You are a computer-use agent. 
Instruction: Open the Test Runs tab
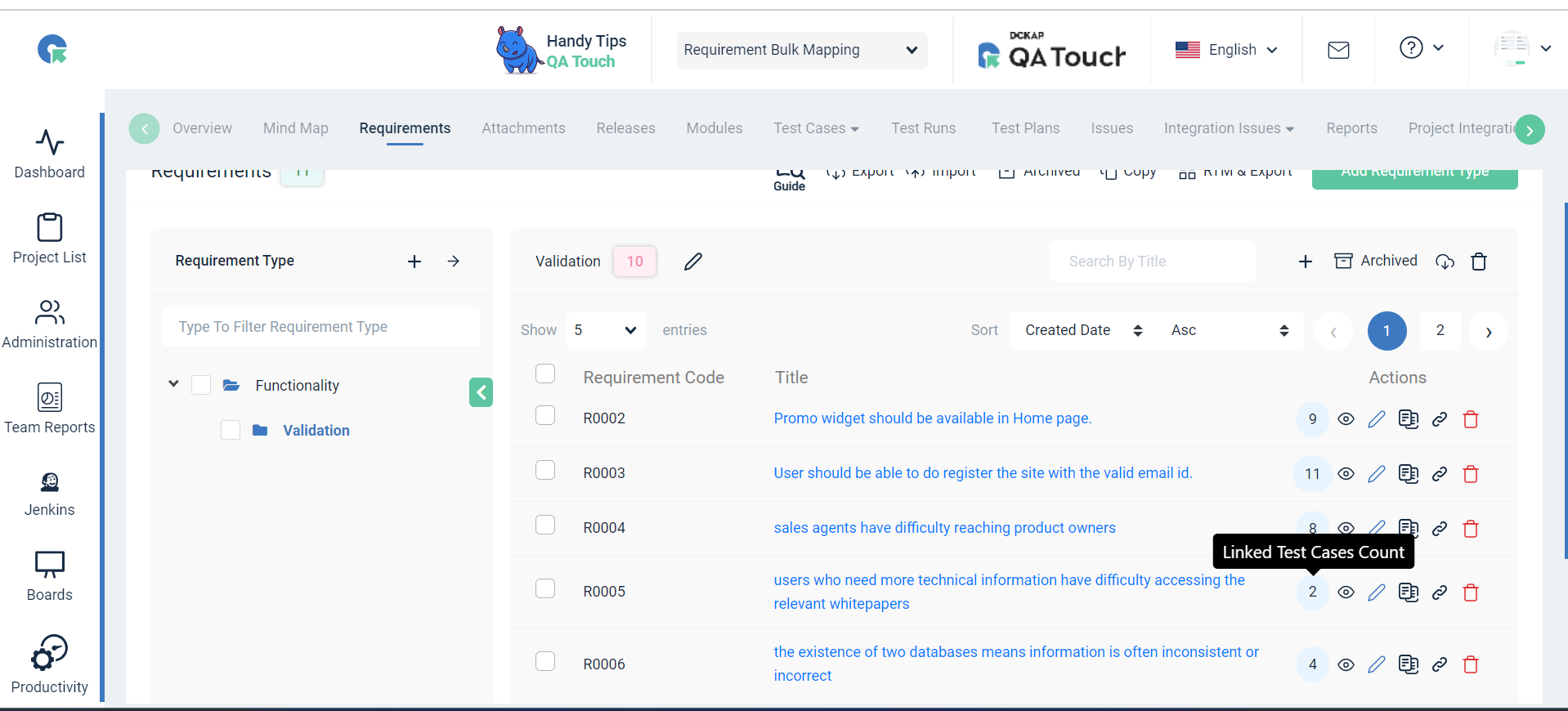923,128
